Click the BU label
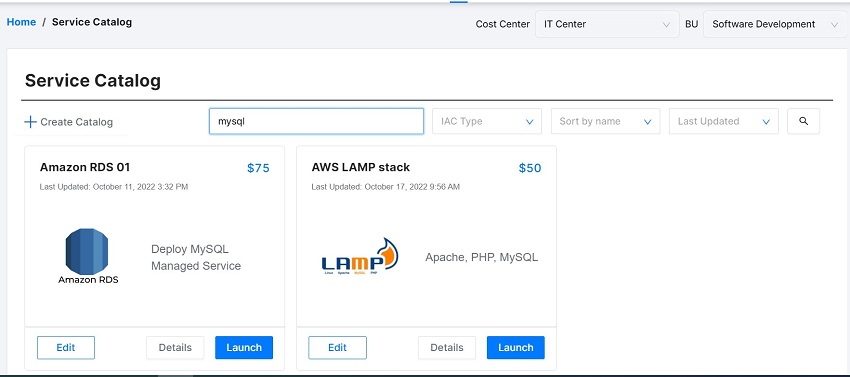 tap(691, 24)
